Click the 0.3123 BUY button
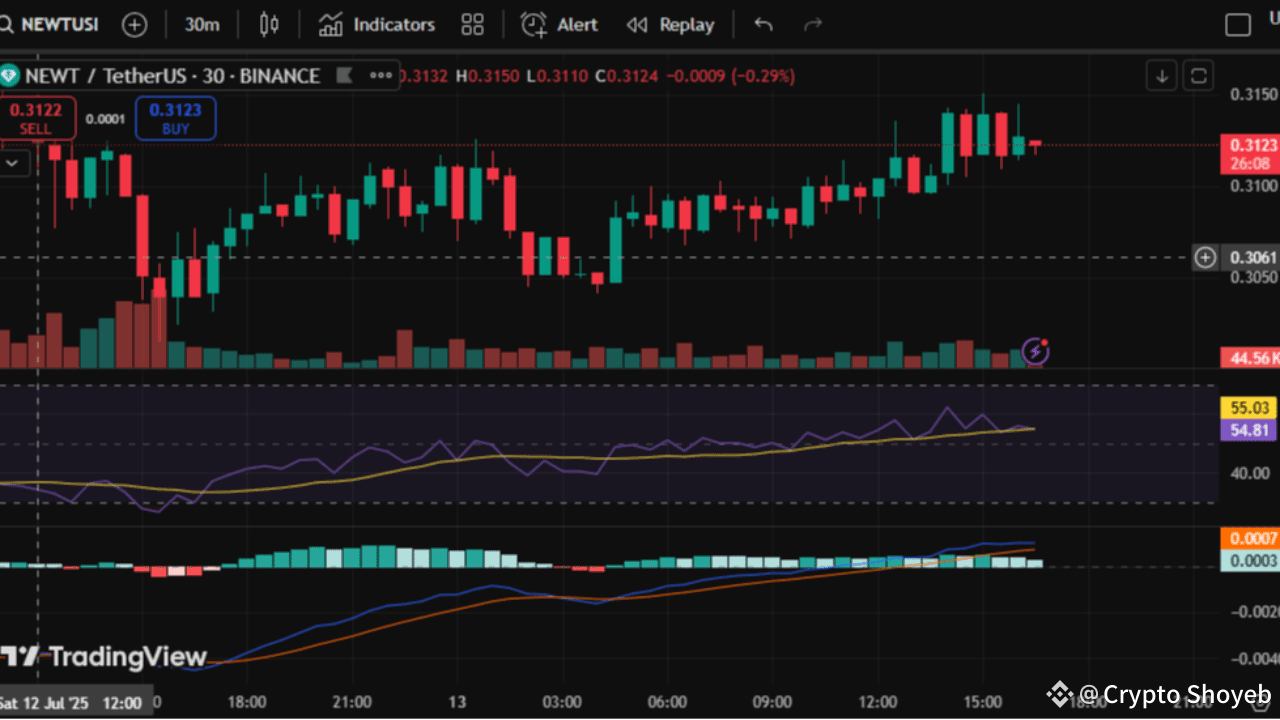The image size is (1280, 720). tap(176, 118)
